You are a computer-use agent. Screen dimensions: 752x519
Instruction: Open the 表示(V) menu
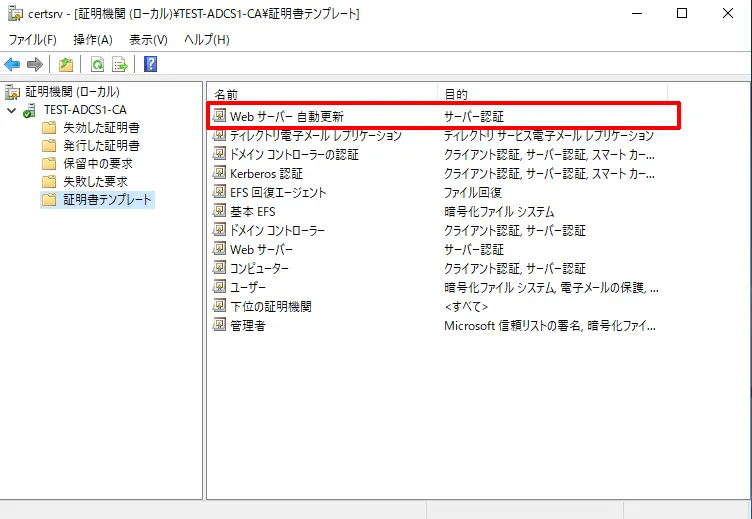[148, 40]
